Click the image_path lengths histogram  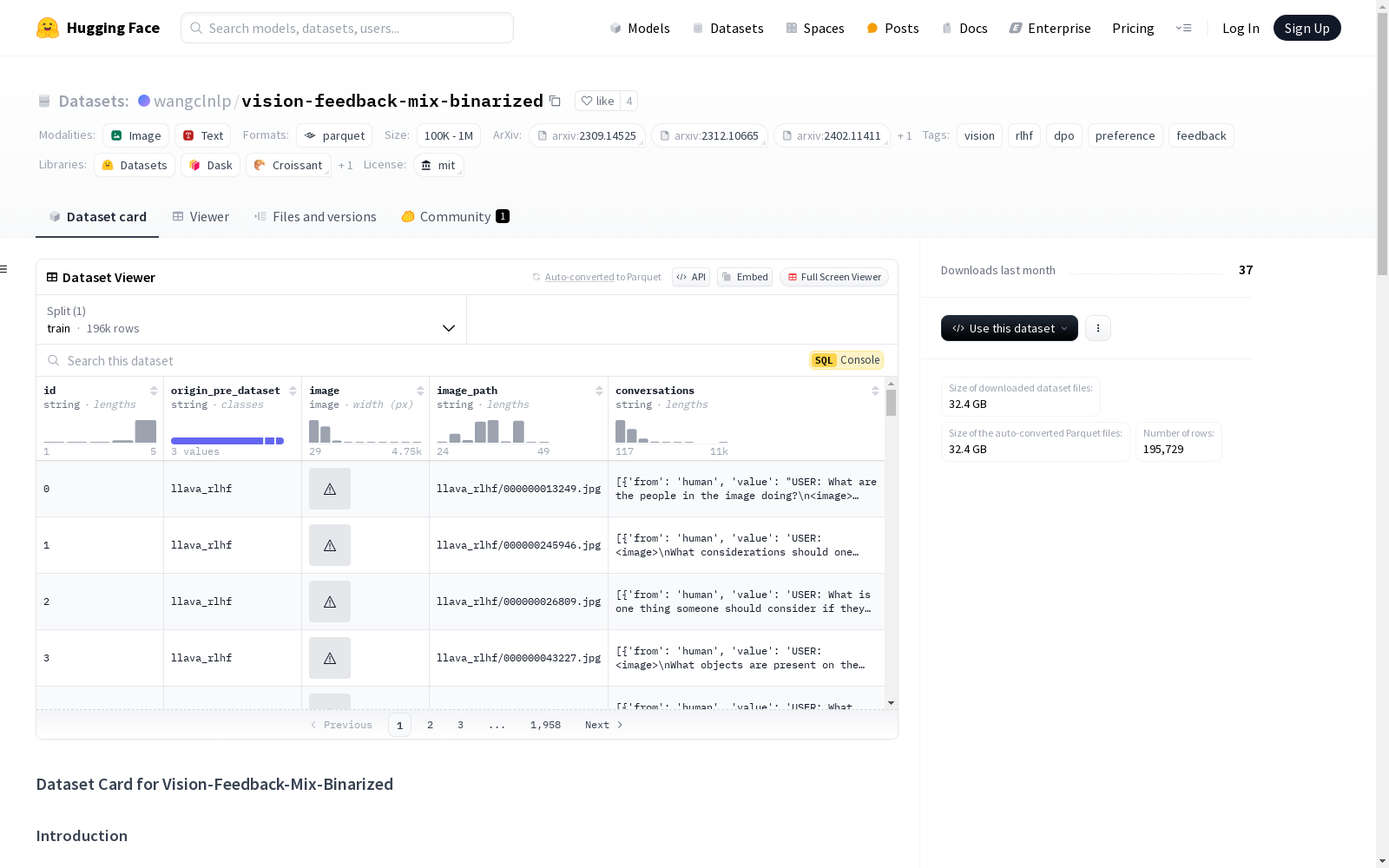[x=493, y=431]
